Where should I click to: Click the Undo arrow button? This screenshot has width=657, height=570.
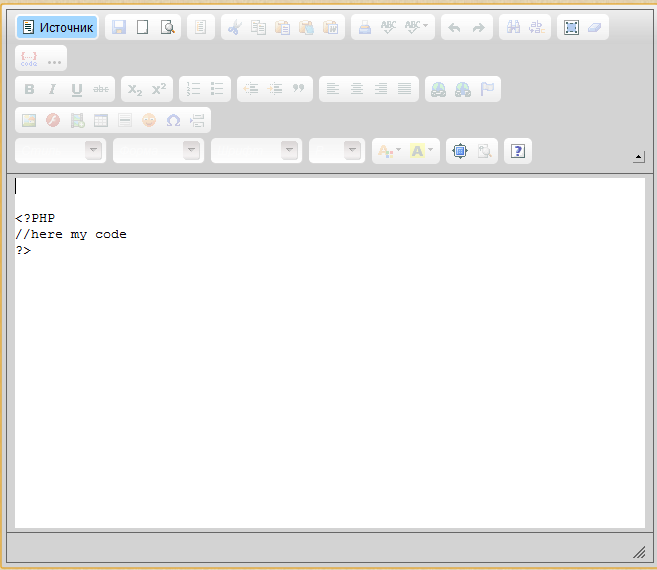[x=455, y=27]
